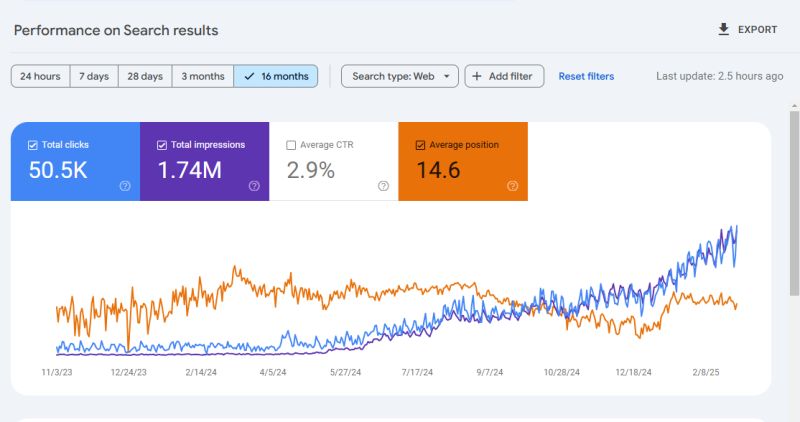Click the 5/27/24 axis date label
Viewport: 800px width, 422px height.
(x=345, y=372)
